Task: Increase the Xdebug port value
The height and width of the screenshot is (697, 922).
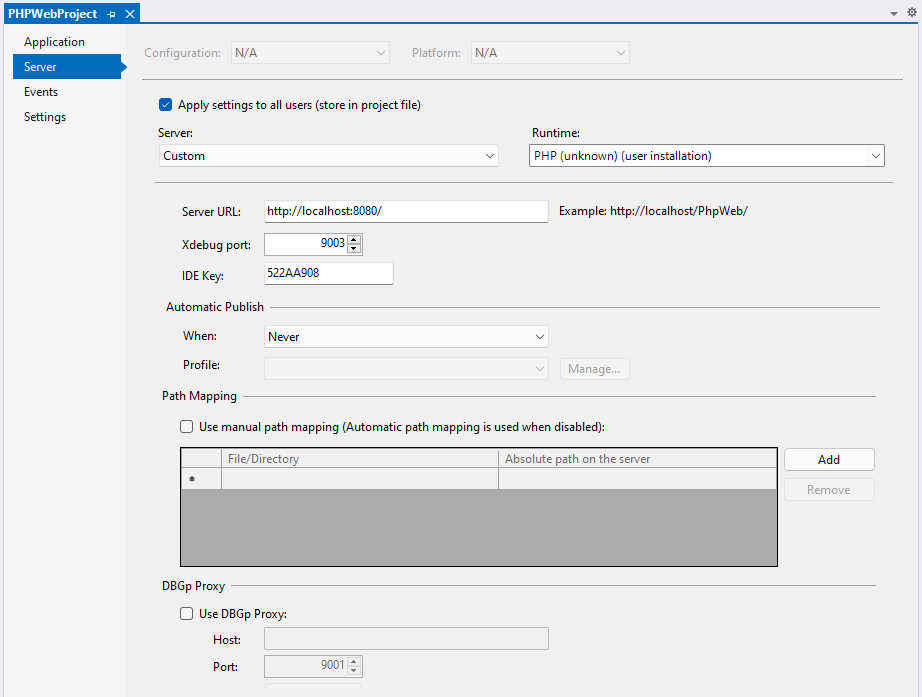Action: click(x=354, y=239)
